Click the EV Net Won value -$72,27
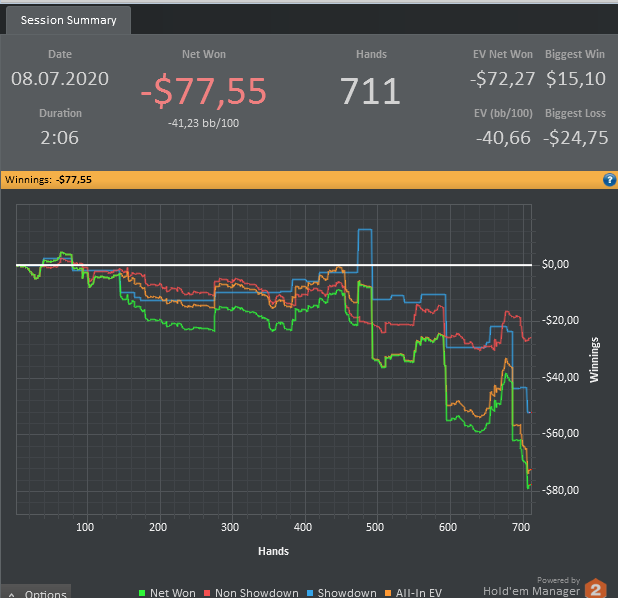The height and width of the screenshot is (598, 618). click(503, 79)
